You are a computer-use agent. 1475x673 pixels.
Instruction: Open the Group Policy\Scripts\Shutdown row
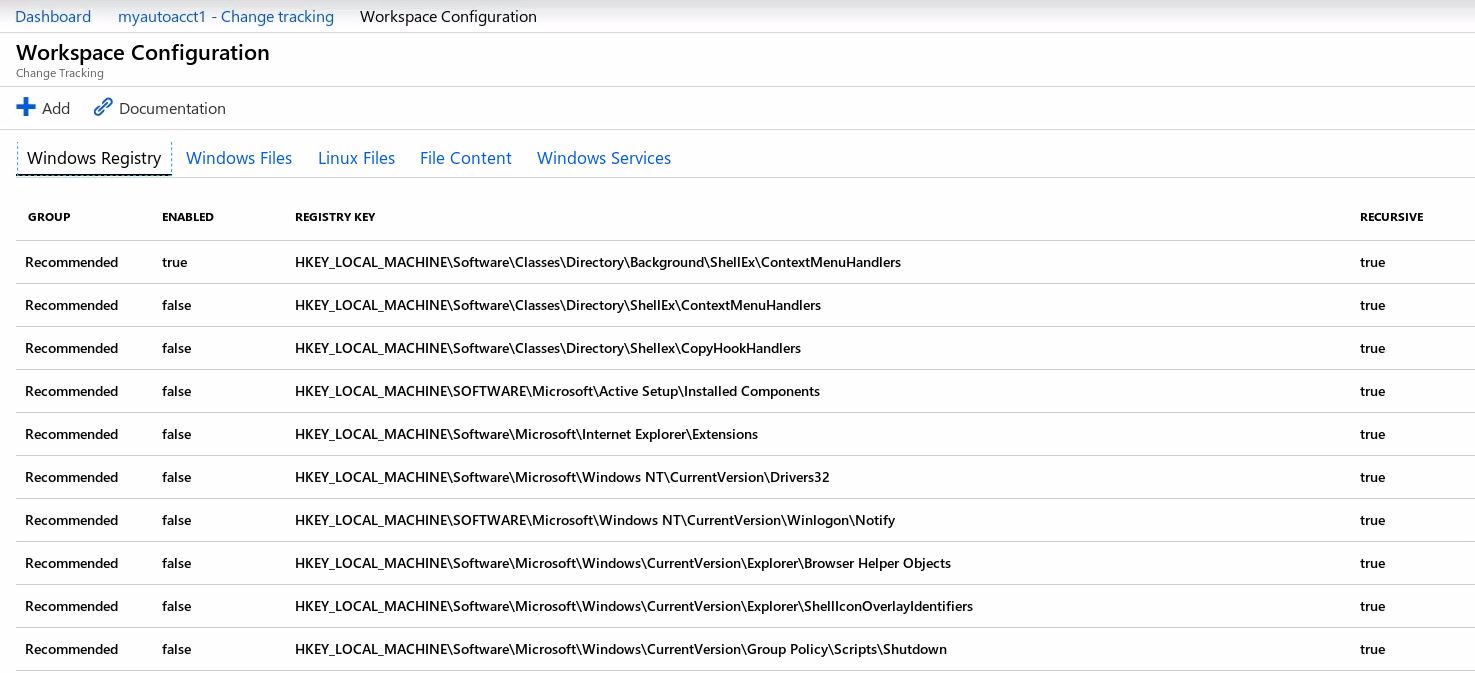point(620,649)
